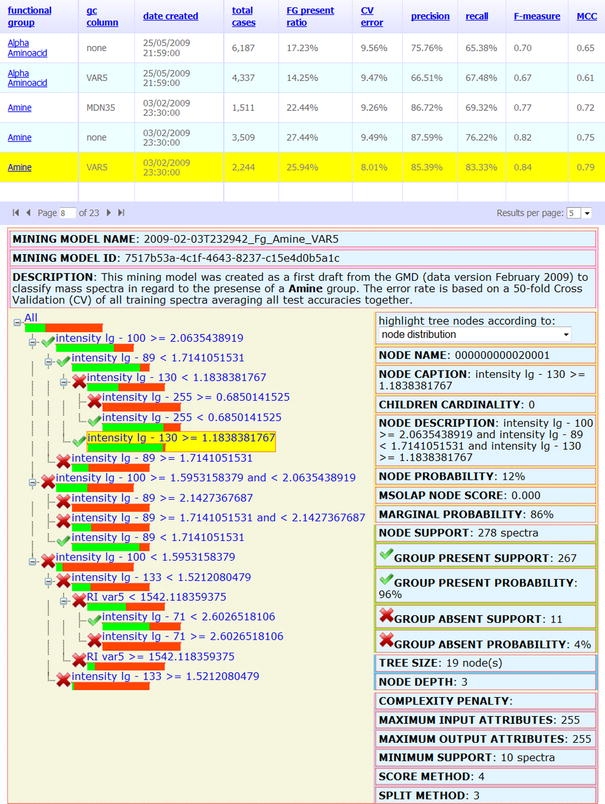Image resolution: width=605 pixels, height=804 pixels.
Task: Go to previous results page
Action: [29, 212]
